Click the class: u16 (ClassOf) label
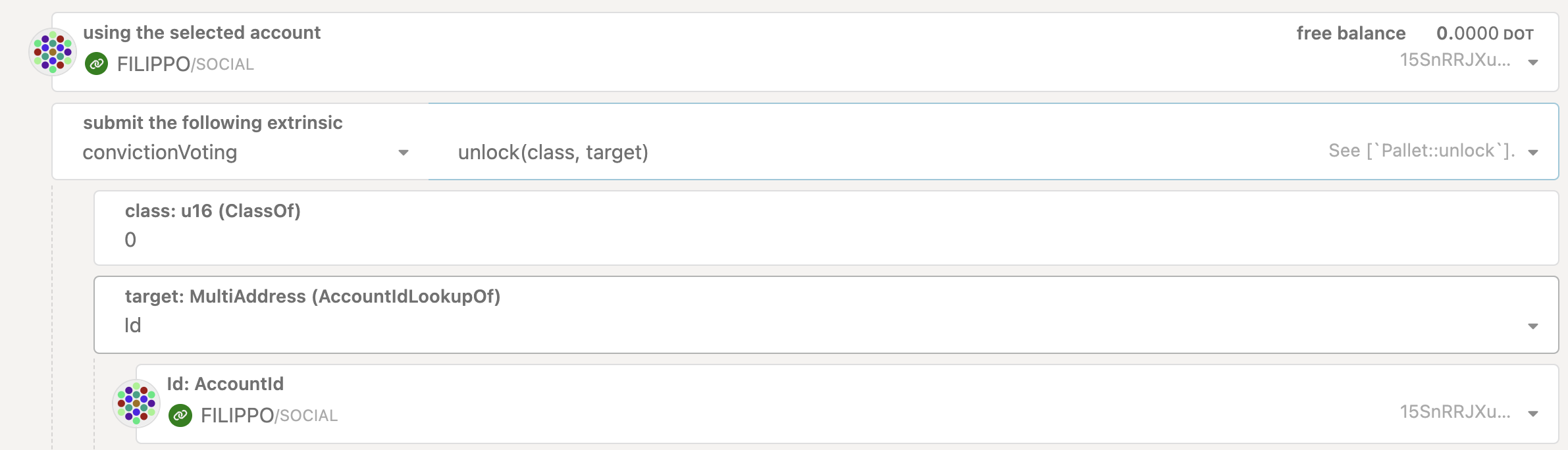This screenshot has height=450, width=1568. pyautogui.click(x=213, y=211)
